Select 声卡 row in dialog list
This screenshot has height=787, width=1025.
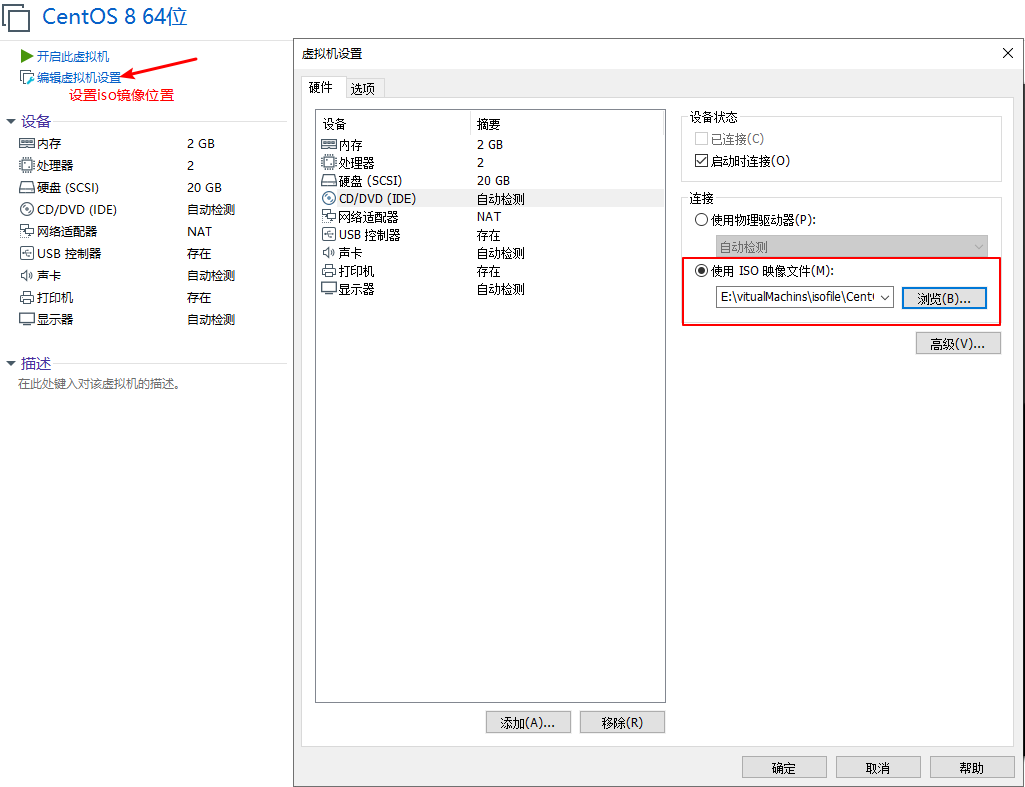pyautogui.click(x=490, y=253)
